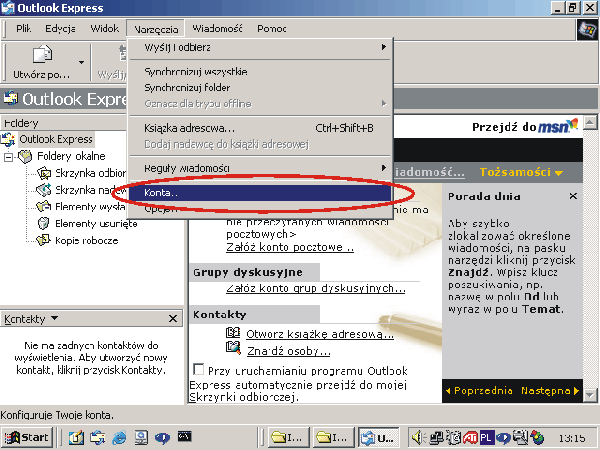600x450 pixels.
Task: Click the Internet Explorer quick launch icon
Action: [x=120, y=437]
